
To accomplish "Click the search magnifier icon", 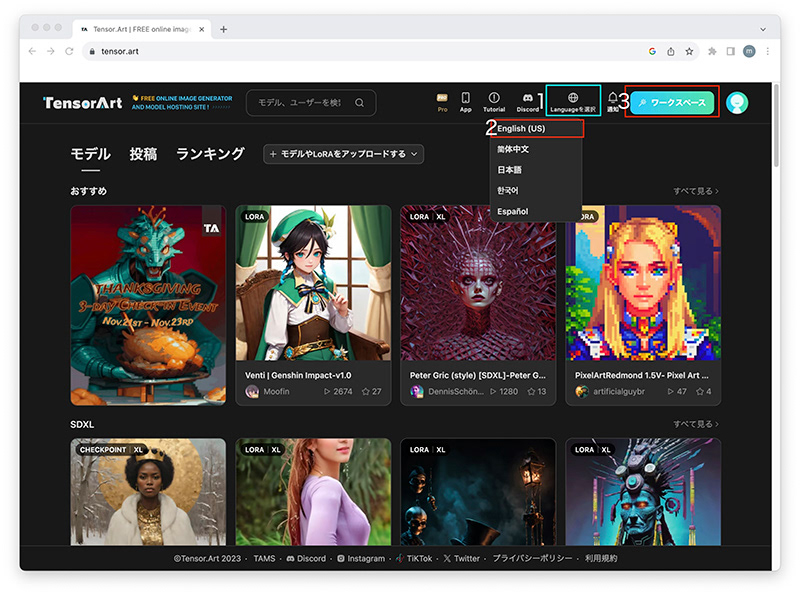I will coord(360,103).
